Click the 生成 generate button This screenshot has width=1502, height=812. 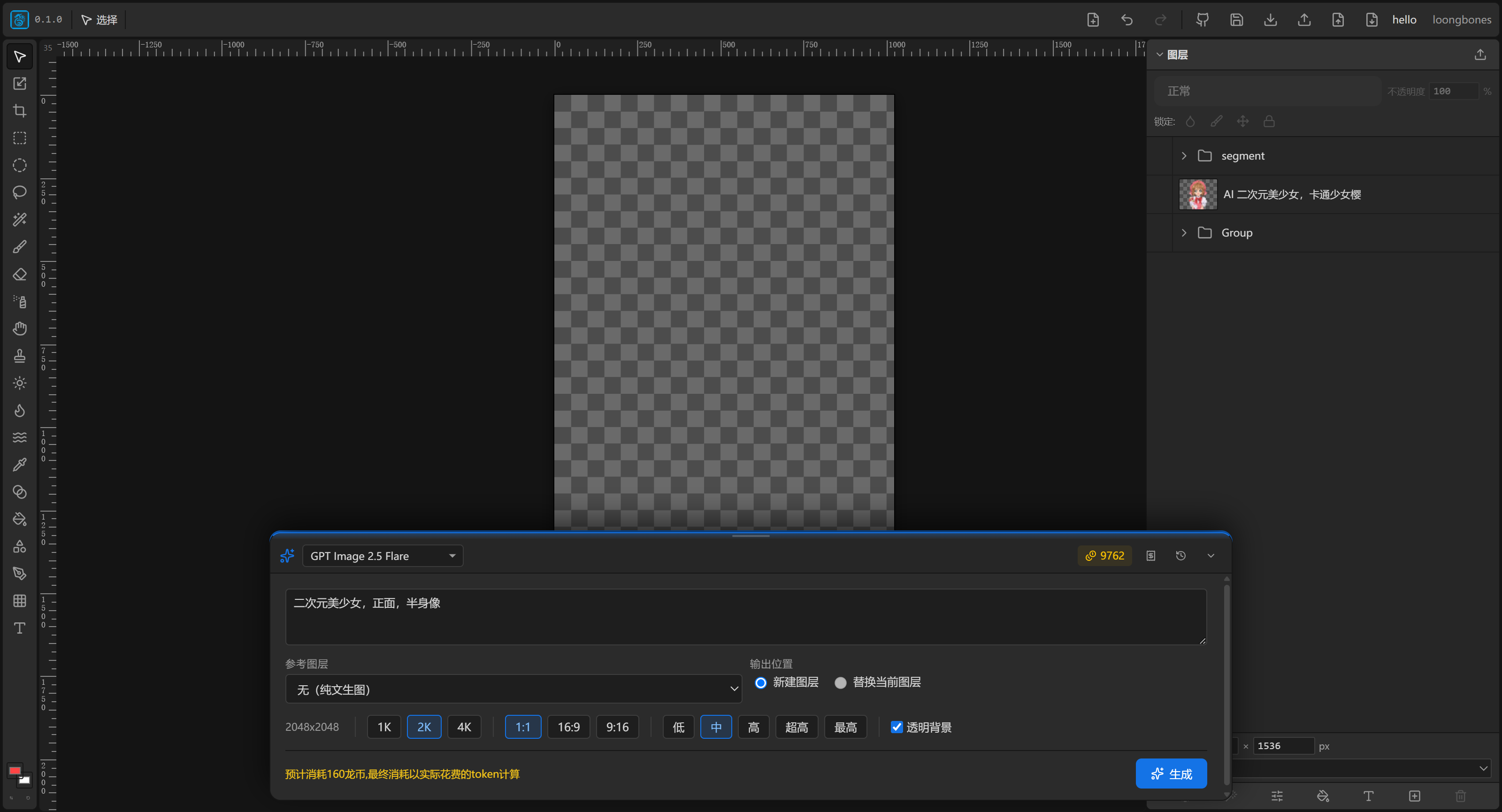point(1171,774)
